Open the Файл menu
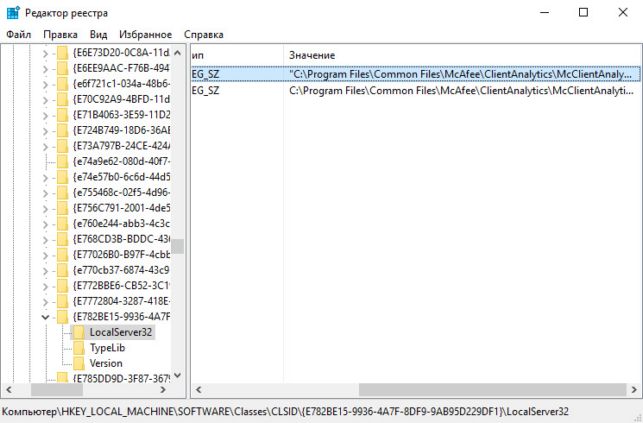 pos(18,34)
